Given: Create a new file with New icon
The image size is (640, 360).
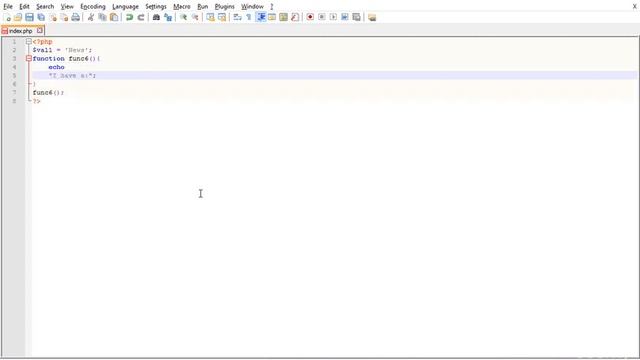Looking at the screenshot, I should click(x=7, y=17).
